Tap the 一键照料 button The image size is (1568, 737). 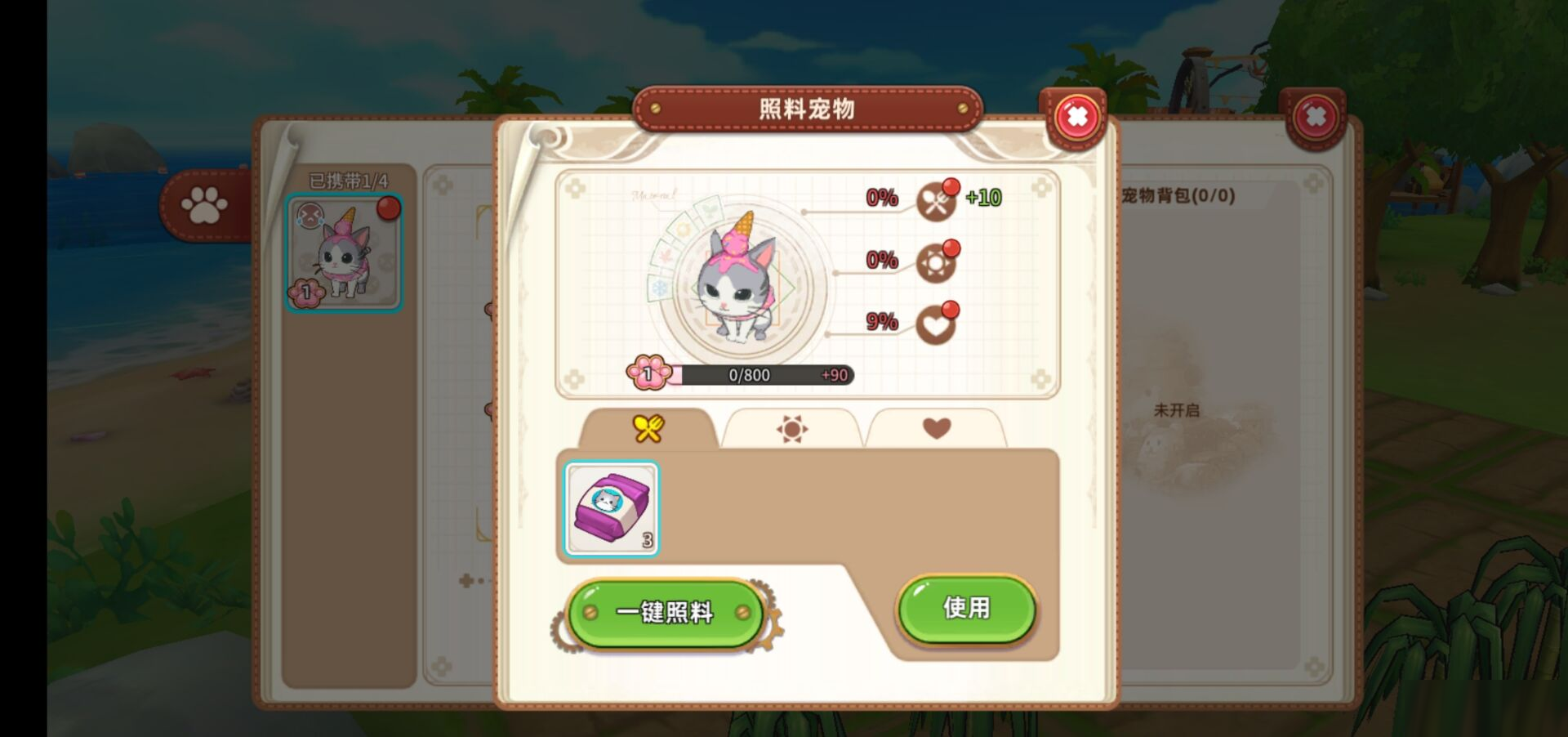tap(665, 613)
